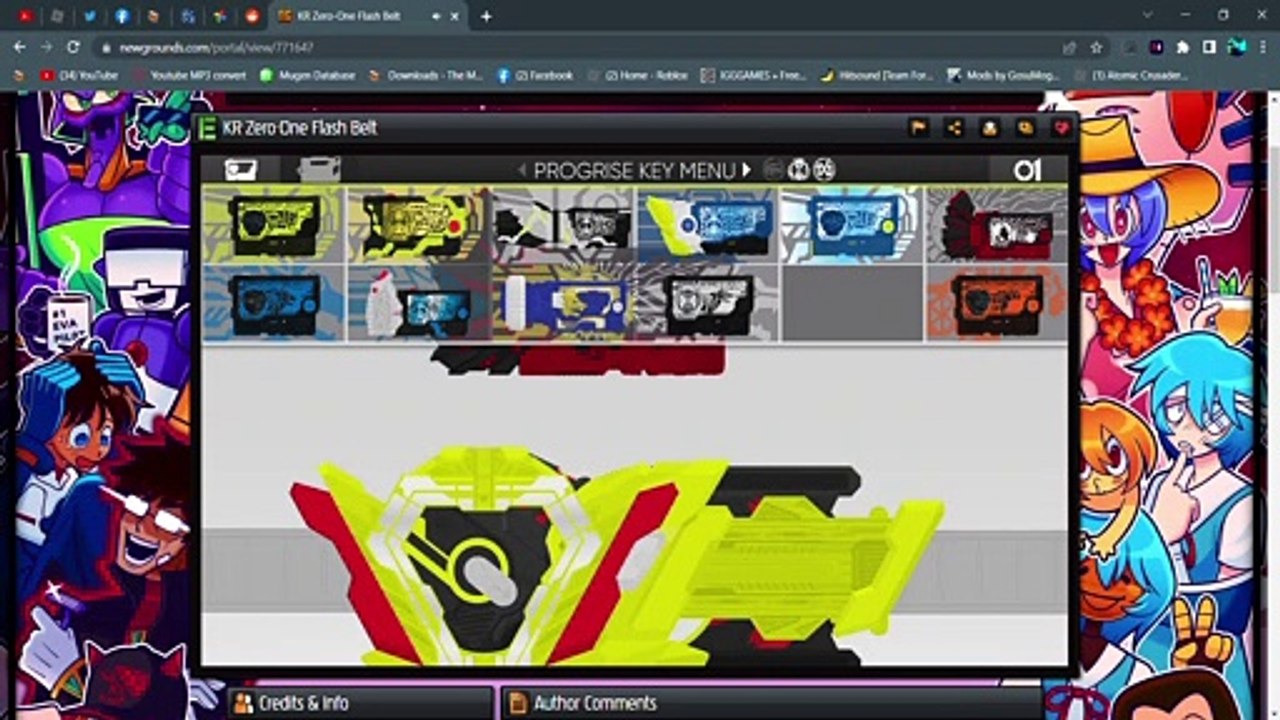Open the Chrome three-dot menu

click(1263, 47)
